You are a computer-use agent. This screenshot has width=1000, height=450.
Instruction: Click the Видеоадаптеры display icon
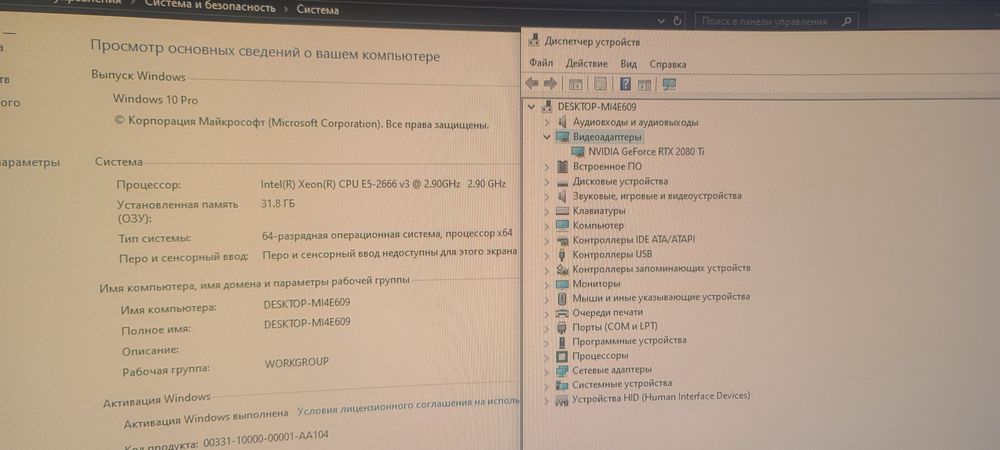(x=562, y=136)
